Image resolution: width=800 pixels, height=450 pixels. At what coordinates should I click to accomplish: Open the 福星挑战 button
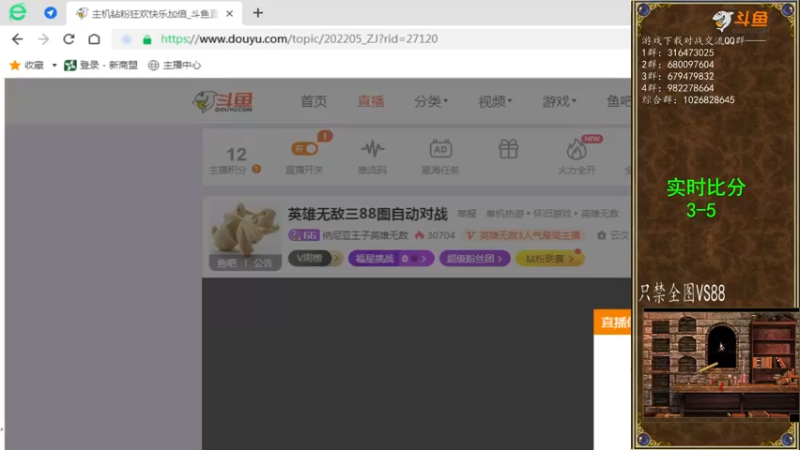(391, 259)
